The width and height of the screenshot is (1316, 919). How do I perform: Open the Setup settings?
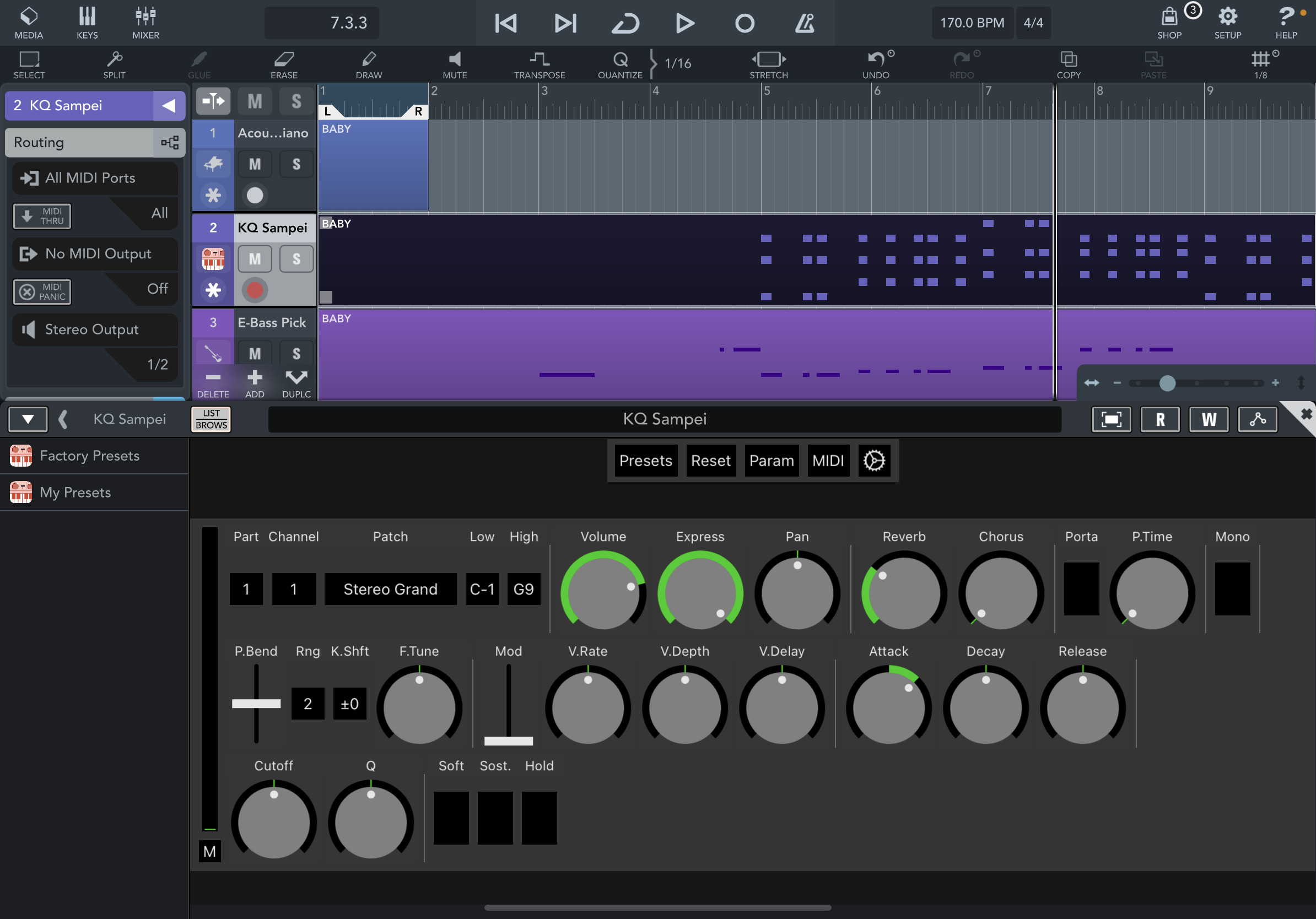[x=1228, y=23]
